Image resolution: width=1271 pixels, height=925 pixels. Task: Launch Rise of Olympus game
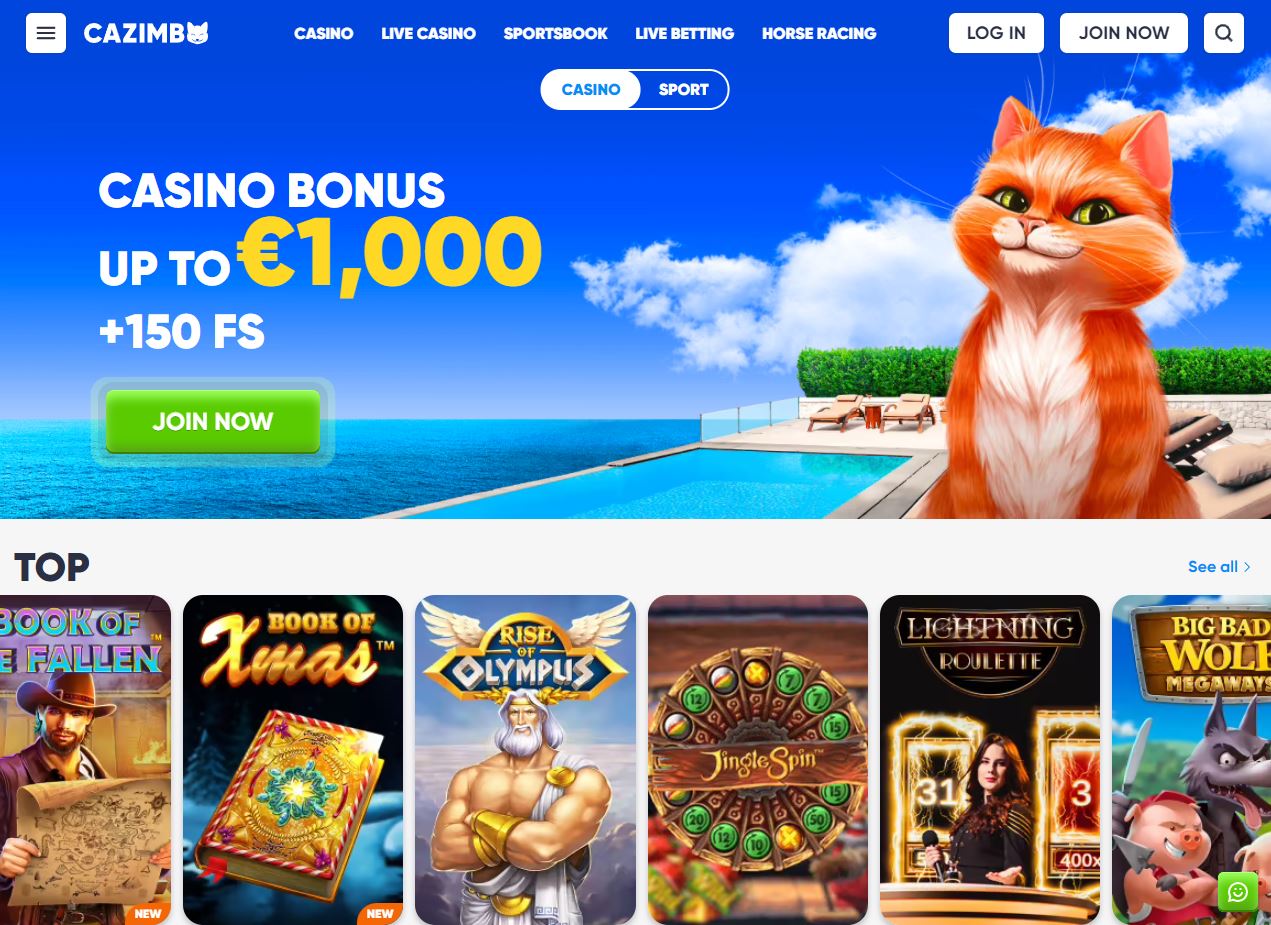(x=525, y=760)
